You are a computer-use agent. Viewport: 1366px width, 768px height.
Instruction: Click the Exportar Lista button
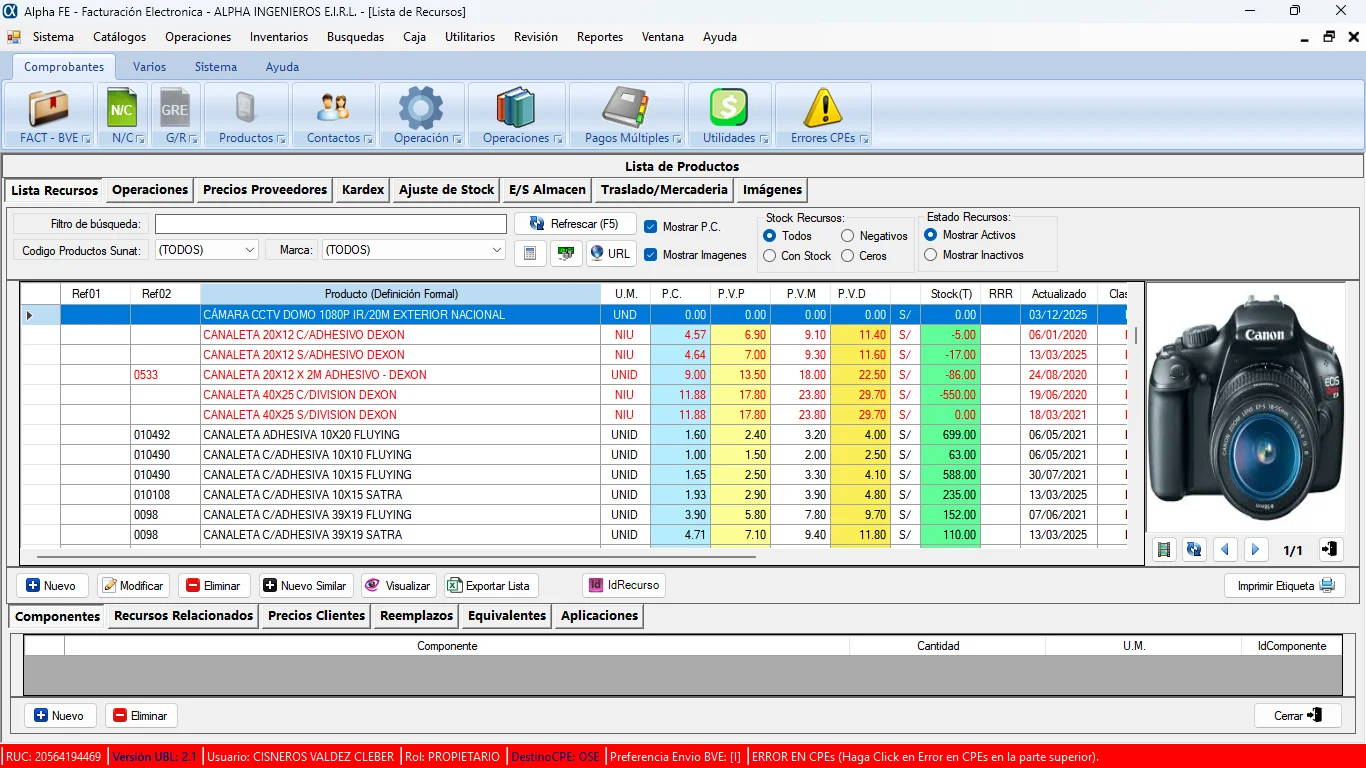(x=490, y=586)
